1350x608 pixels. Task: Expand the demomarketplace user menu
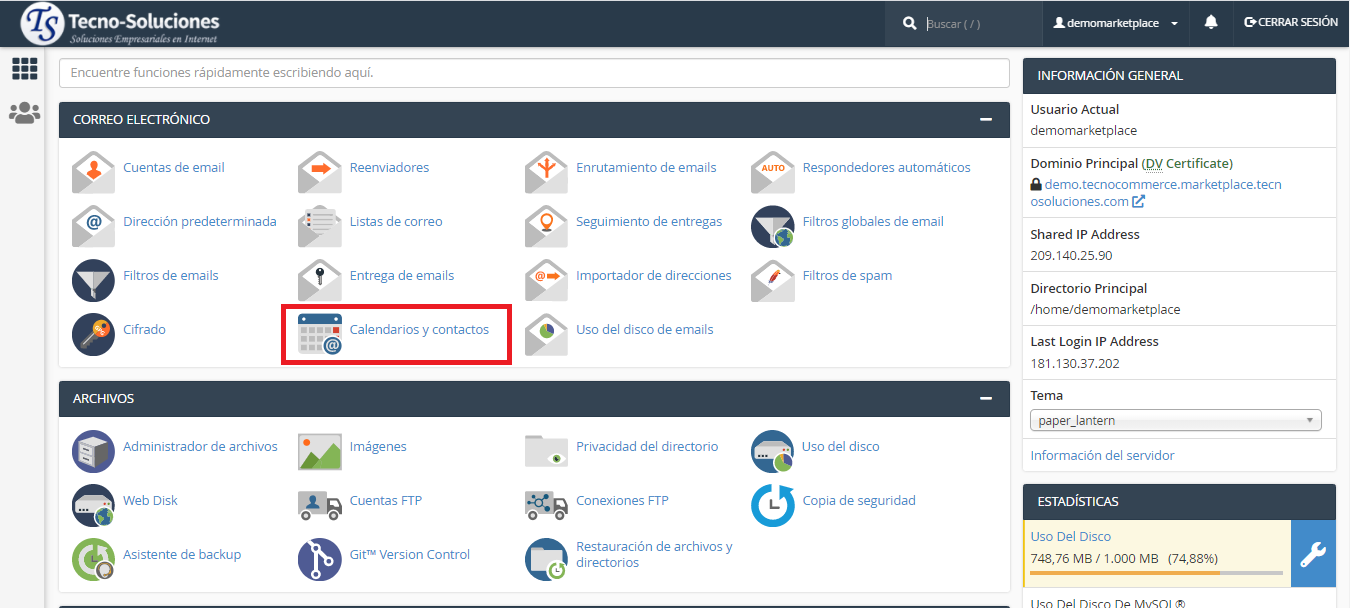(x=1115, y=23)
